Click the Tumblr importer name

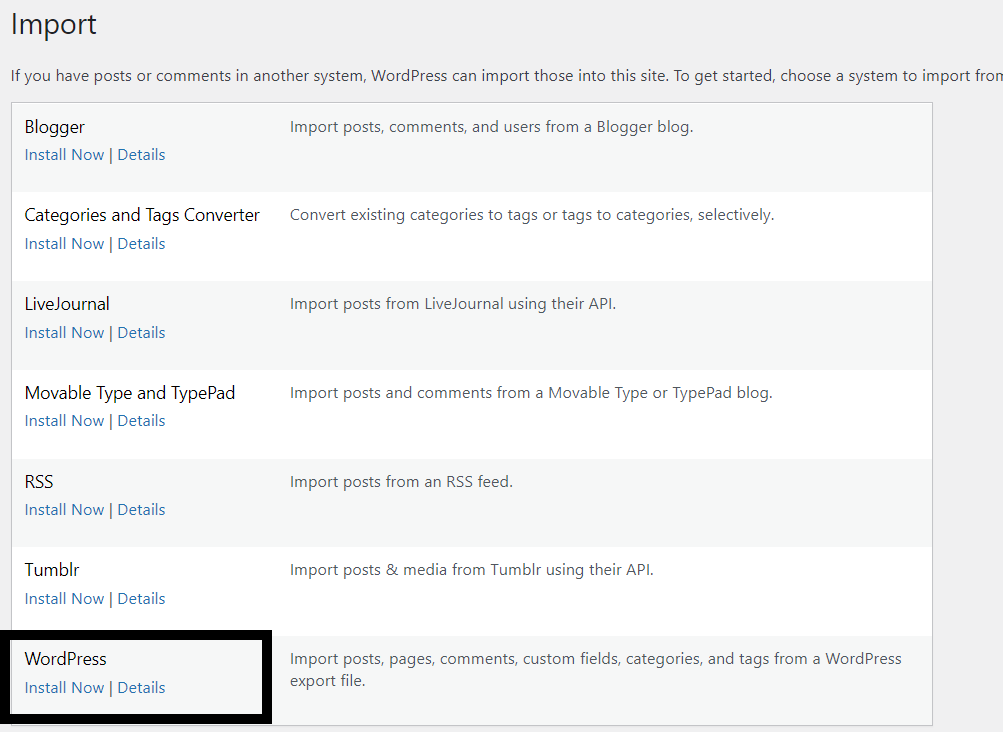click(52, 570)
